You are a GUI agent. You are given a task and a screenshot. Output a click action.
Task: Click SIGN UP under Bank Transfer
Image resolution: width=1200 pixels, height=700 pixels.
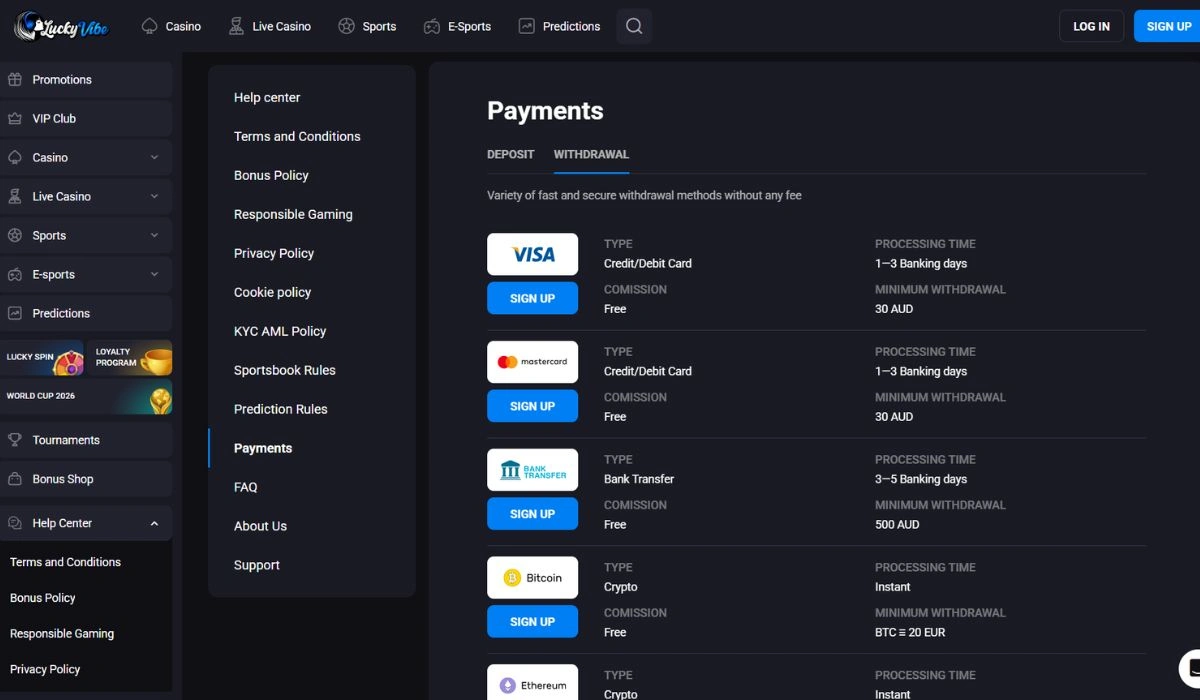tap(532, 514)
